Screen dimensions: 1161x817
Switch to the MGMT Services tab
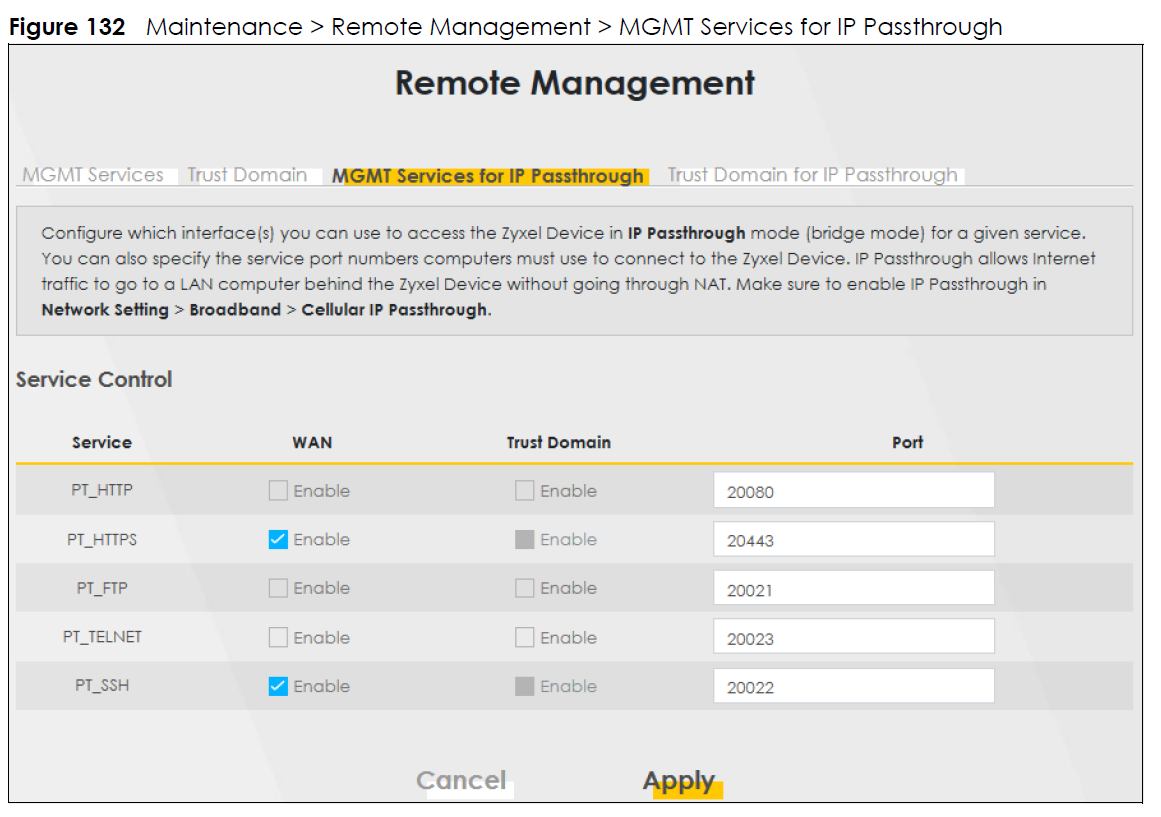(93, 175)
